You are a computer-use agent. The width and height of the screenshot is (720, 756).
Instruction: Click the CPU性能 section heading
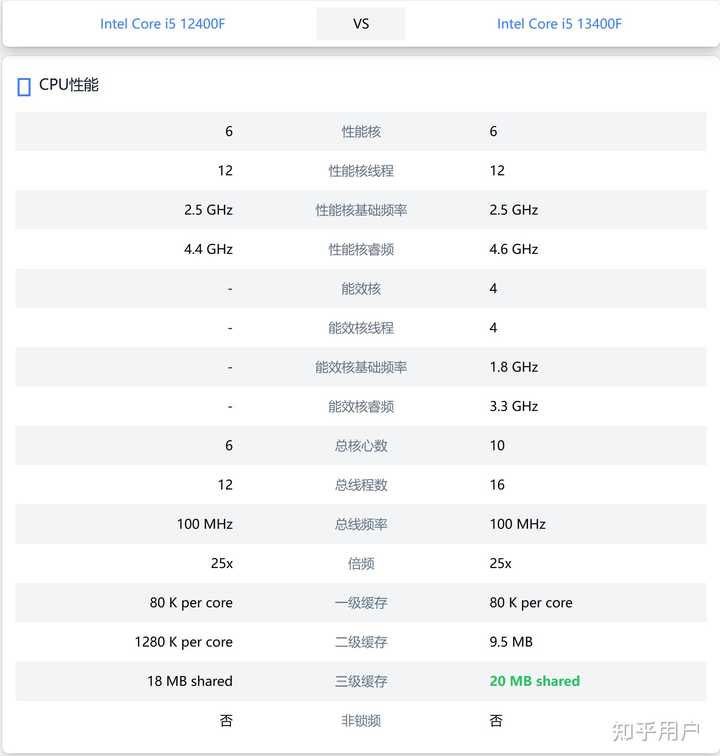pos(69,85)
